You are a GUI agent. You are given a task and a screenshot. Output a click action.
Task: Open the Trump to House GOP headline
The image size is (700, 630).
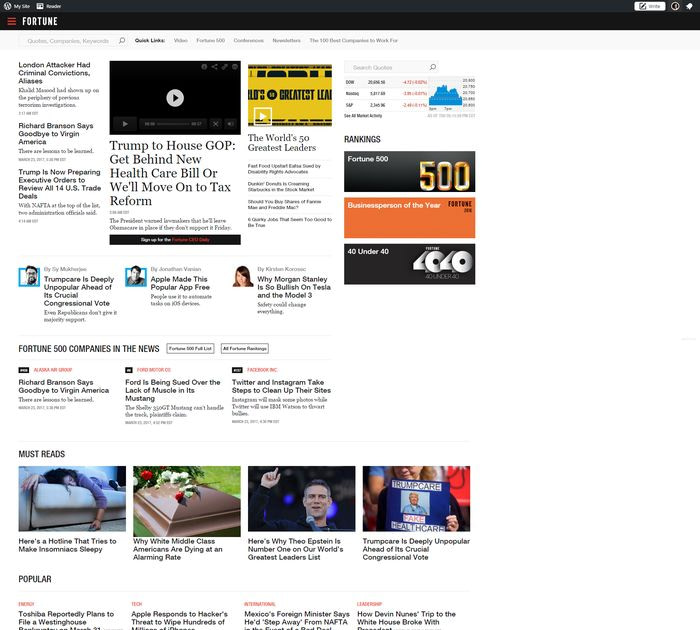172,173
